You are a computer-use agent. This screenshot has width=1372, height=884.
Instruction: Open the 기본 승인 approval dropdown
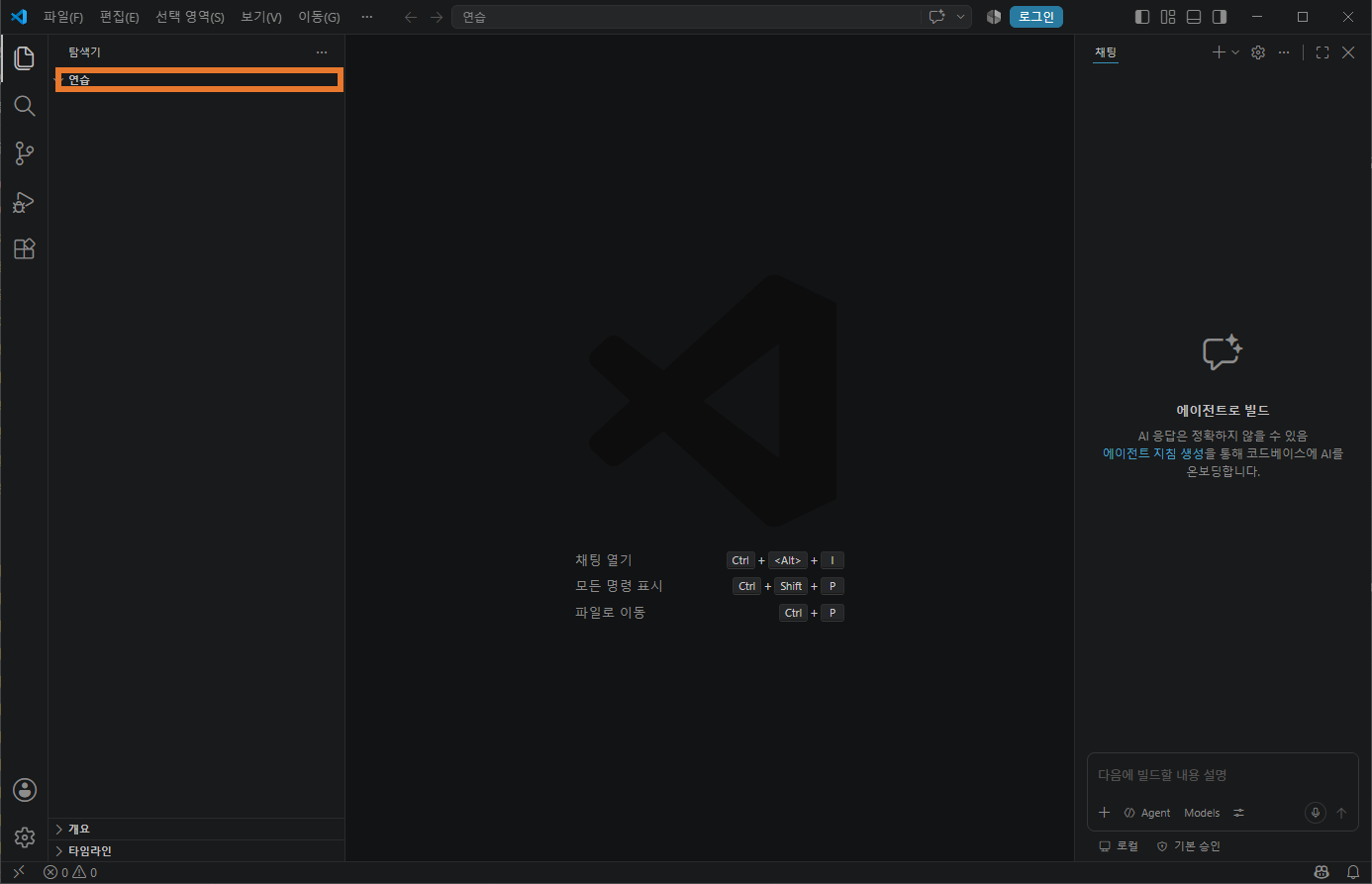1189,846
